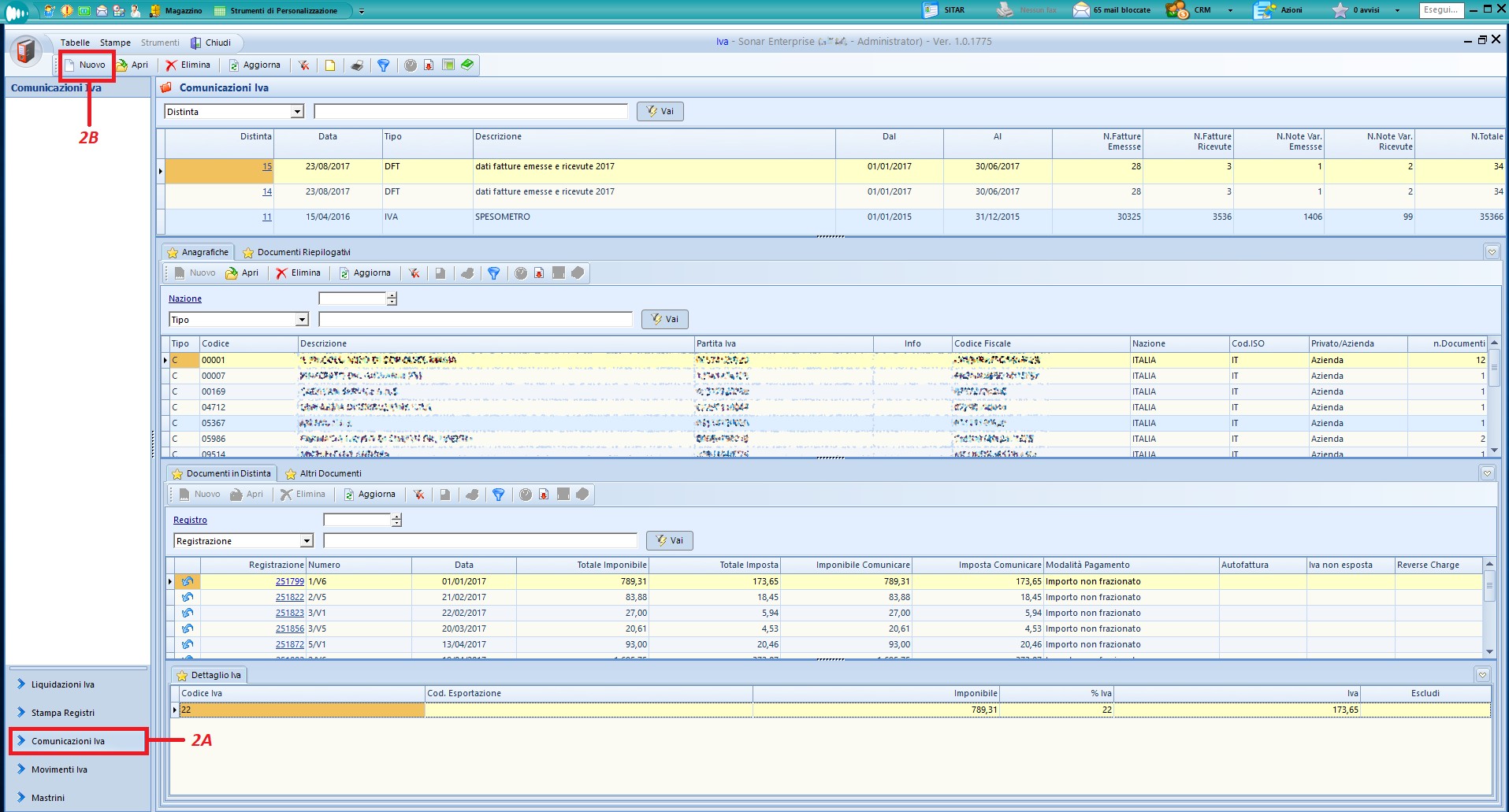This screenshot has height=812, width=1509.
Task: Click the green book icon in the top toolbar
Action: 467,65
